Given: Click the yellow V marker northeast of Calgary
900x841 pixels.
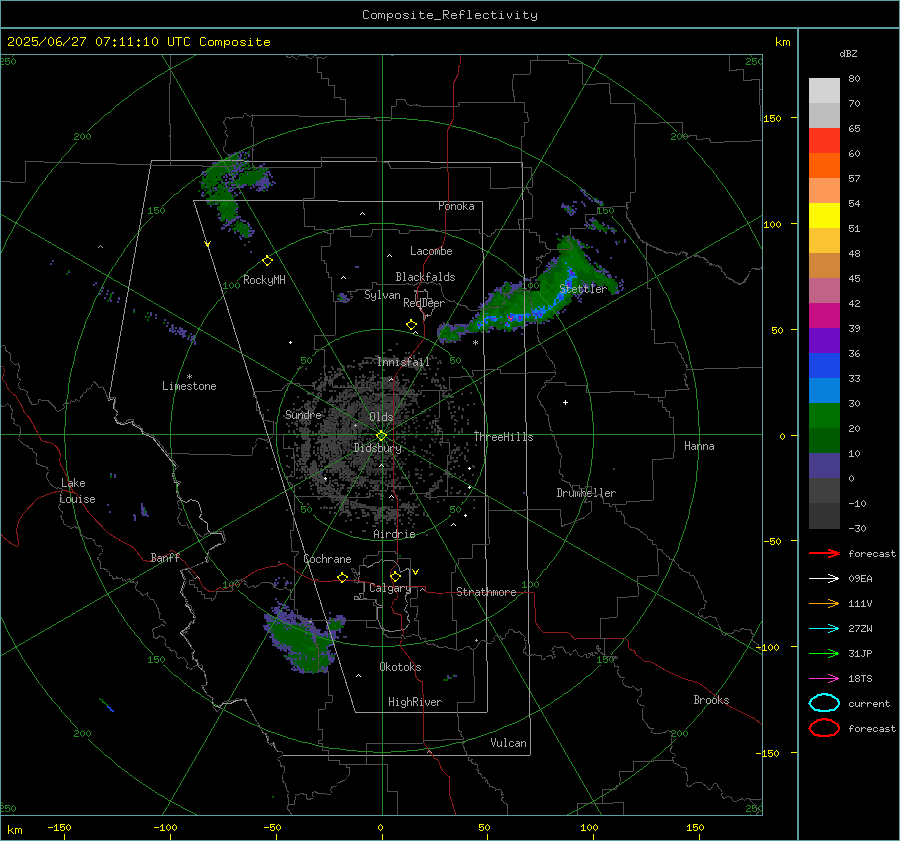Looking at the screenshot, I should coord(416,572).
